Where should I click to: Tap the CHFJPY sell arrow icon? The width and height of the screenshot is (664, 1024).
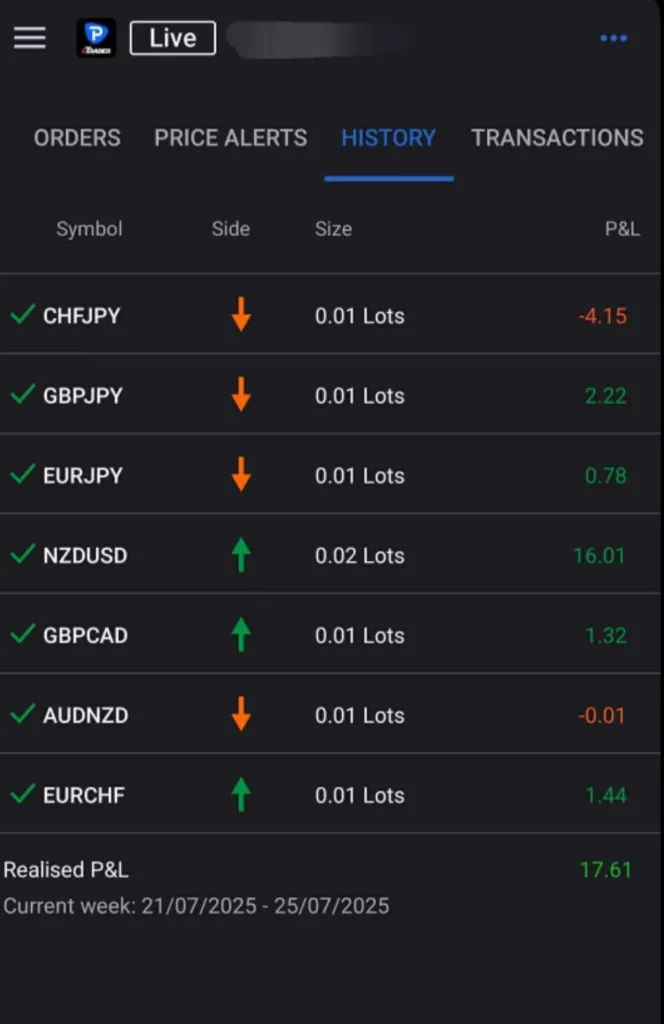click(241, 315)
